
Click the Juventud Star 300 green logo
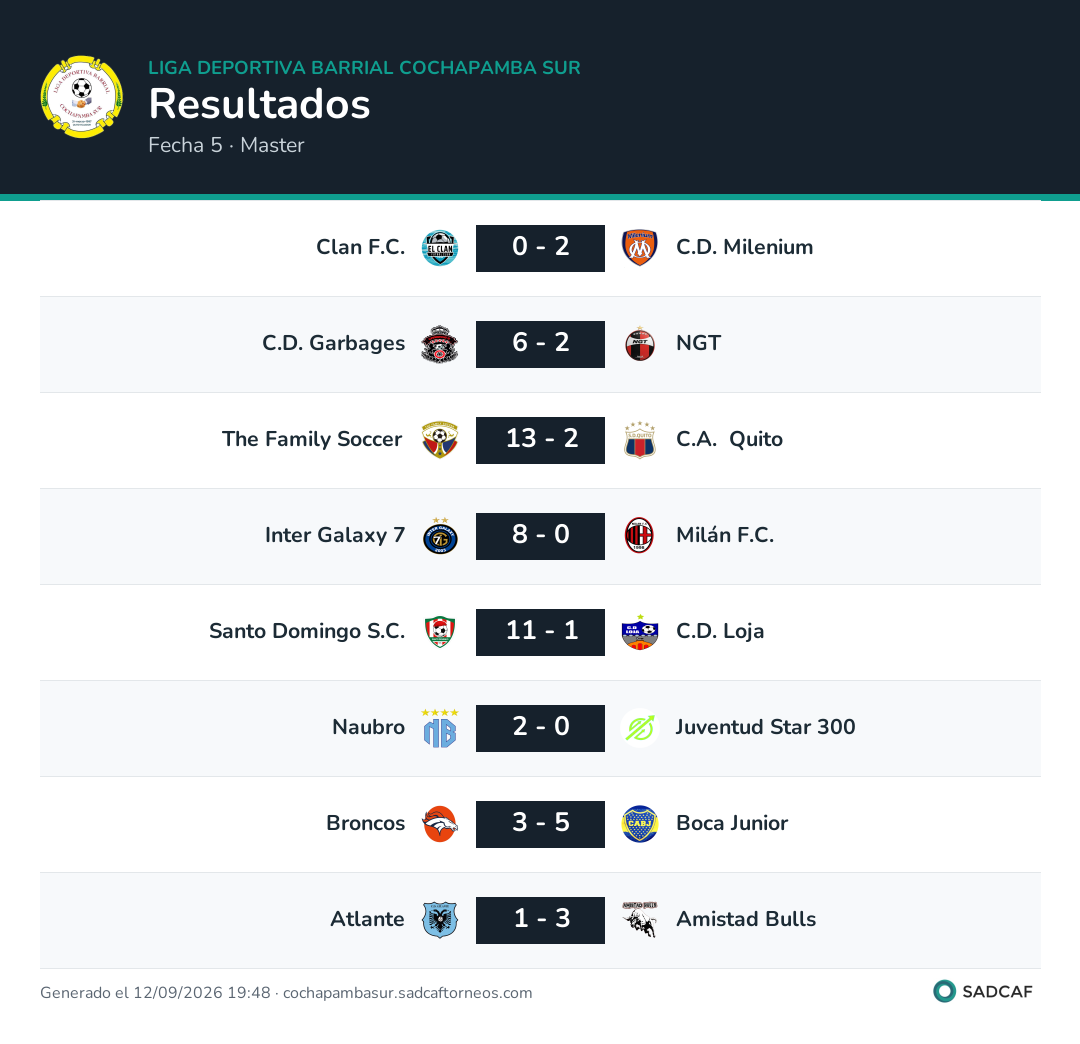[x=640, y=728]
